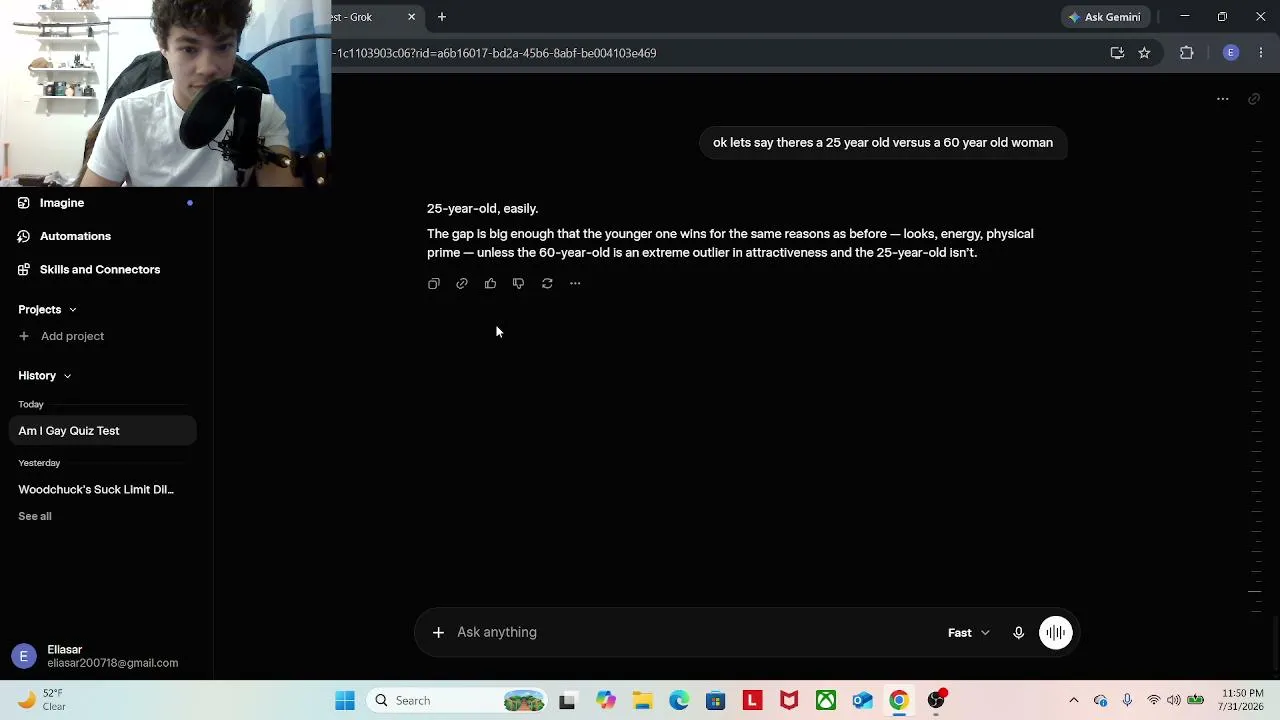Image resolution: width=1280 pixels, height=720 pixels.
Task: Click the system tray microphone icon
Action: [1127, 701]
